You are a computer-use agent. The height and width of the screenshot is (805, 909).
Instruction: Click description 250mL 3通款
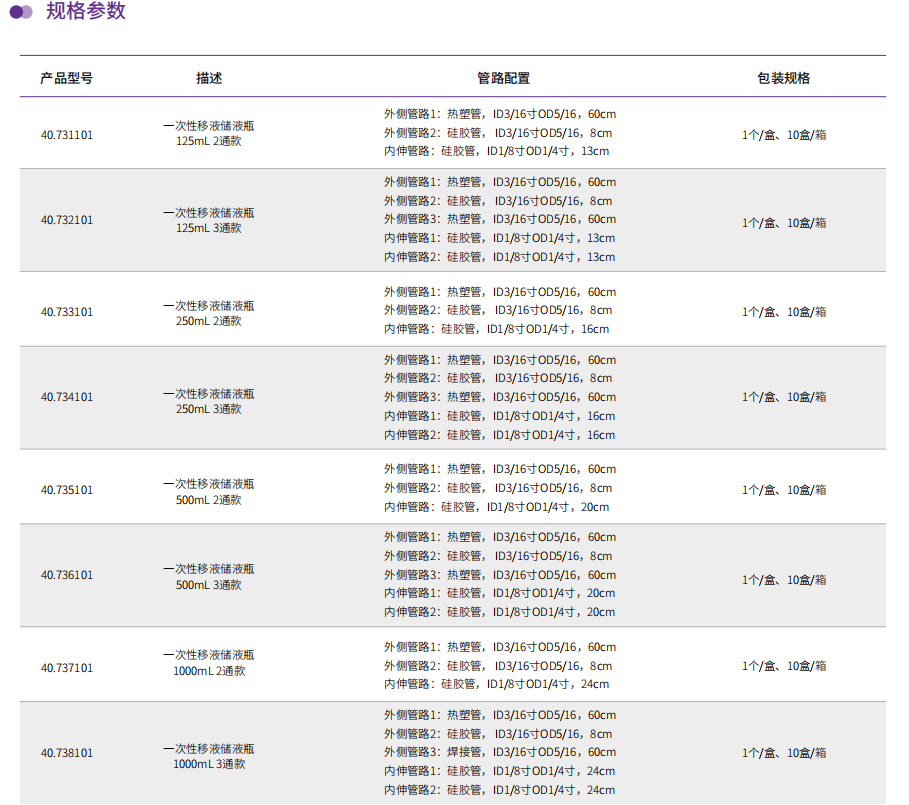(x=209, y=409)
